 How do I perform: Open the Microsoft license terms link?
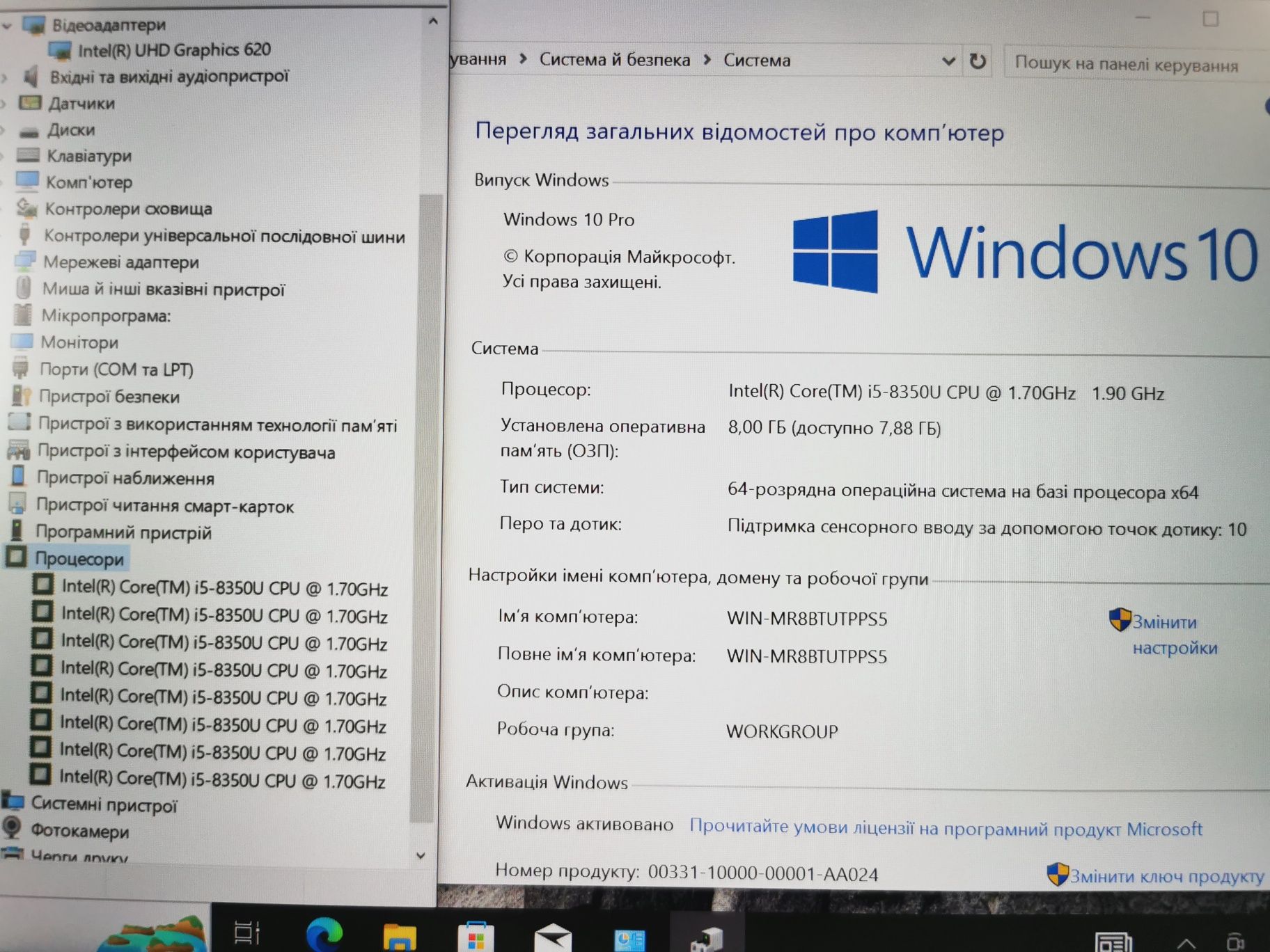click(x=946, y=828)
